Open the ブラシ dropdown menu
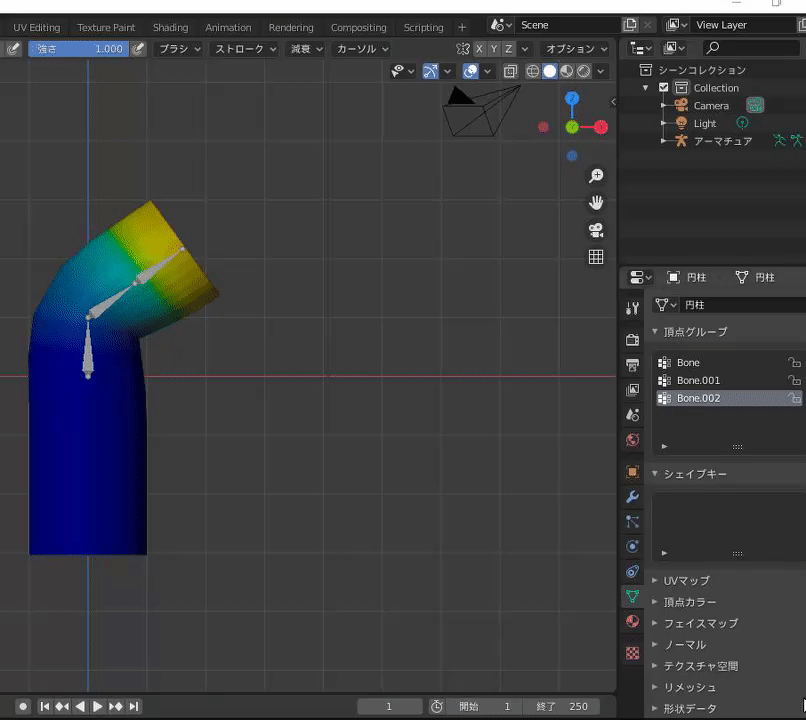The image size is (806, 720). (180, 49)
